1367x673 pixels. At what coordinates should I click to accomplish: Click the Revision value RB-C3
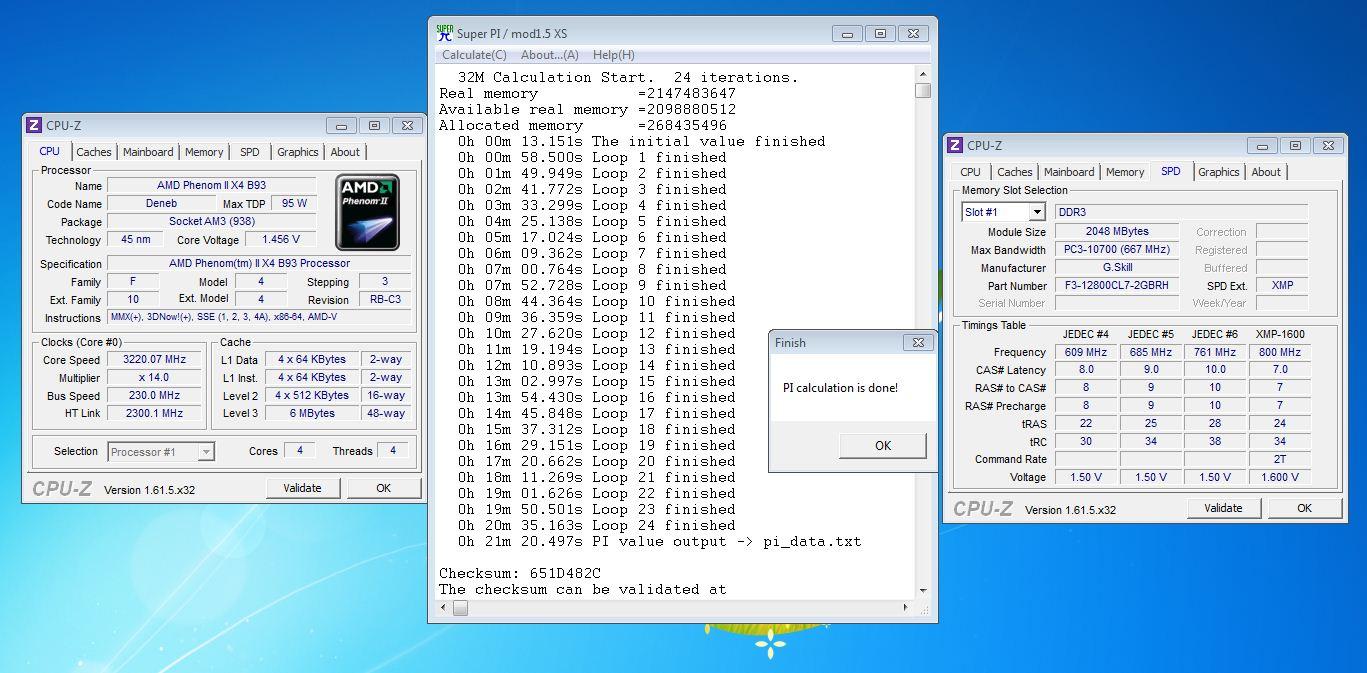click(384, 300)
